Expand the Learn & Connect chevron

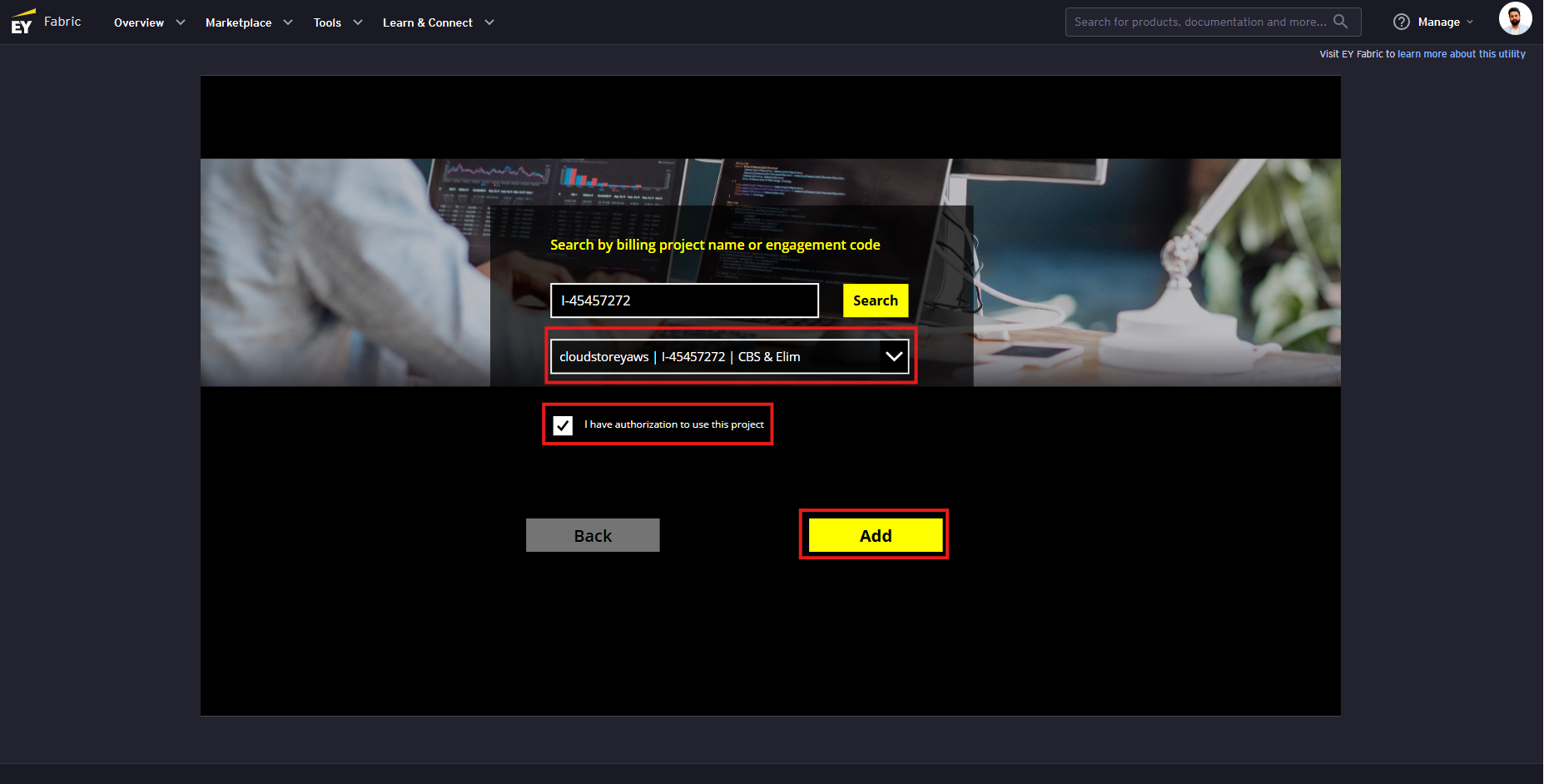click(x=489, y=22)
